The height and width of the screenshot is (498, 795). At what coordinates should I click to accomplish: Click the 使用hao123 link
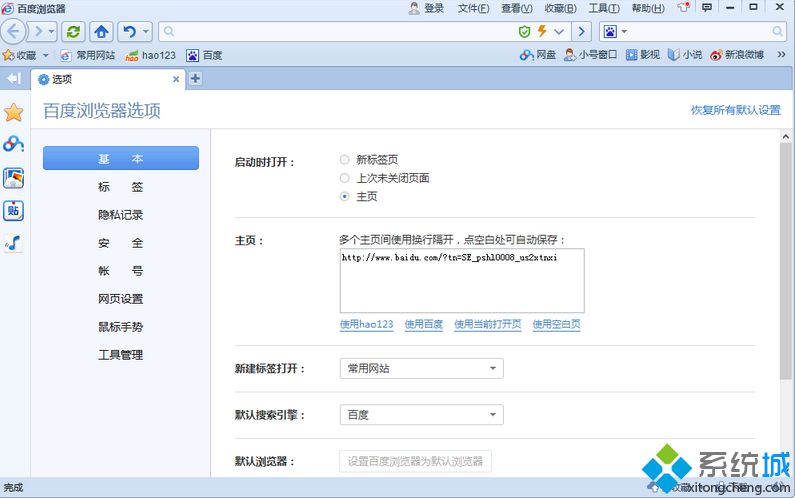pyautogui.click(x=366, y=325)
